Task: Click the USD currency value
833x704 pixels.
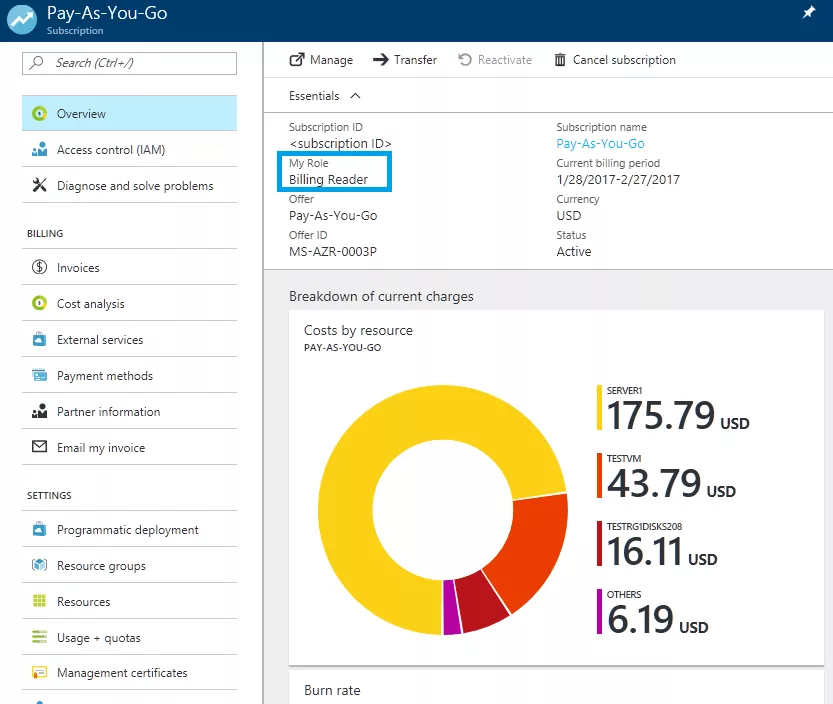Action: point(568,215)
